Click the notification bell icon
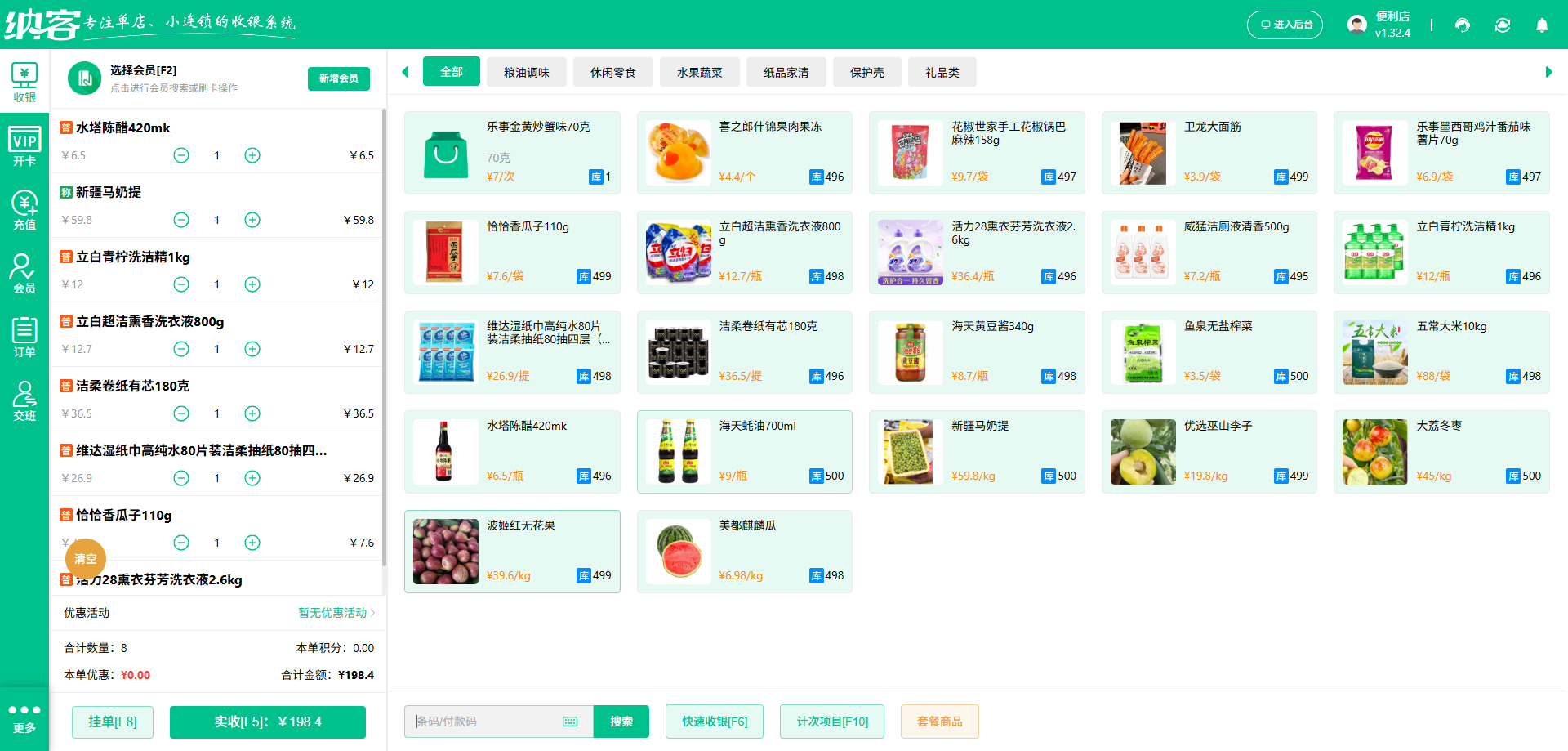Image resolution: width=1568 pixels, height=751 pixels. (x=1542, y=25)
